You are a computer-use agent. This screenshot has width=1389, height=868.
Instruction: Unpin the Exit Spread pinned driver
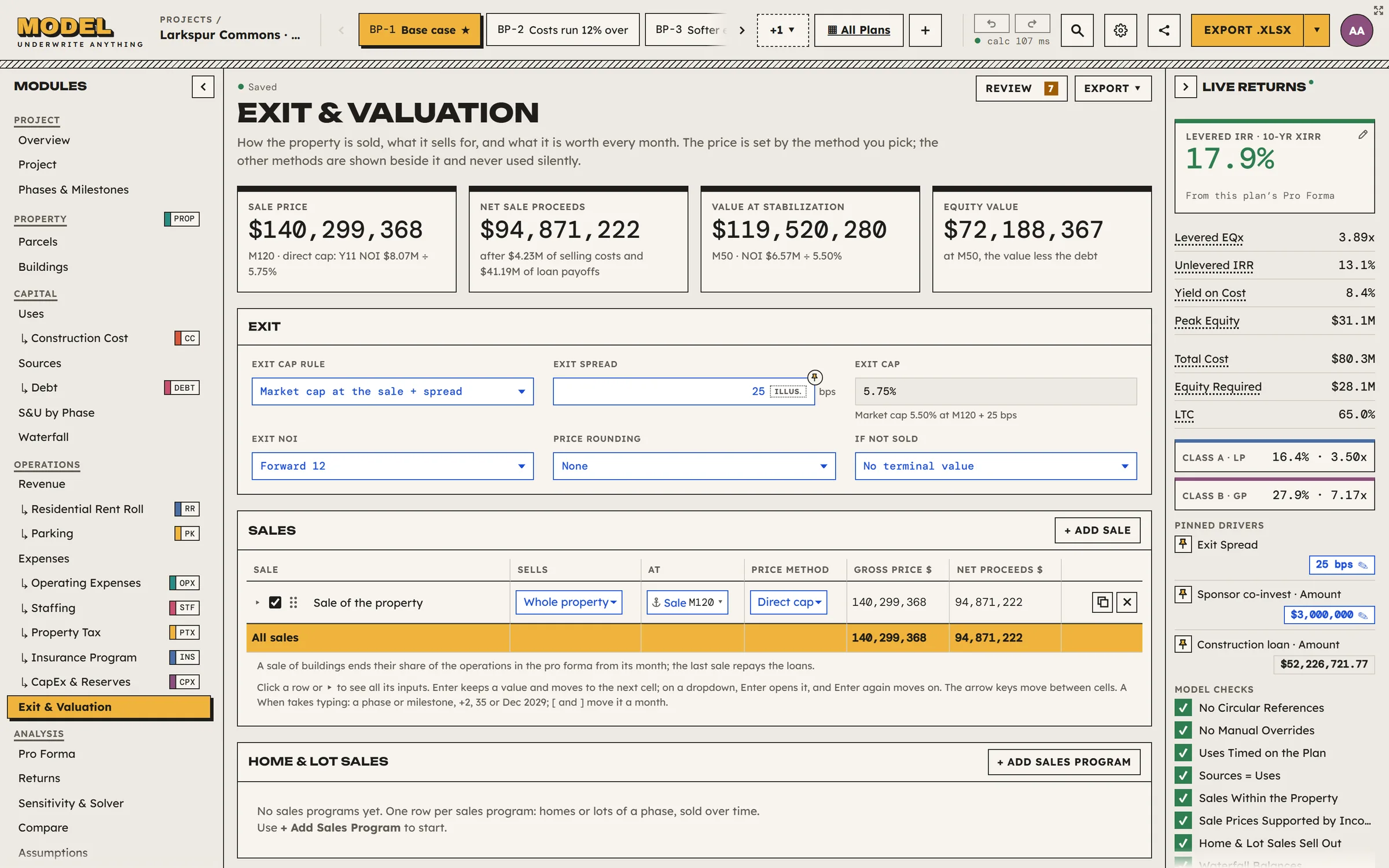(1183, 544)
